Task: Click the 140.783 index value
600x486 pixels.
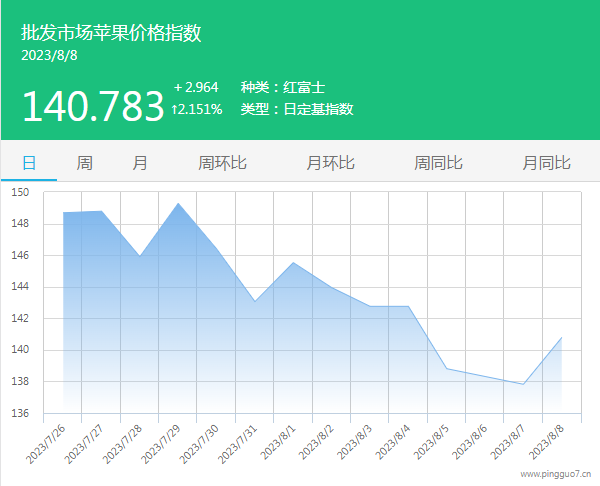Action: click(x=92, y=106)
